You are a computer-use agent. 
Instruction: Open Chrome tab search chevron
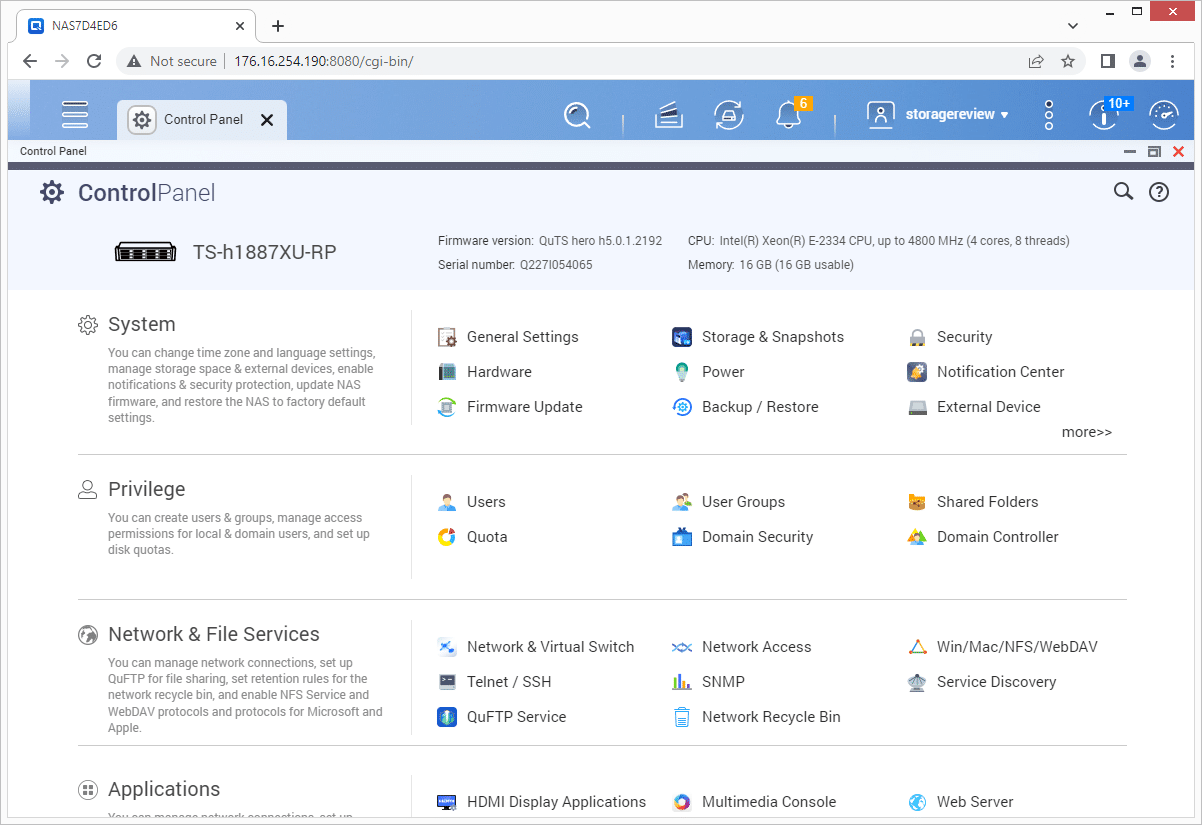click(1072, 26)
